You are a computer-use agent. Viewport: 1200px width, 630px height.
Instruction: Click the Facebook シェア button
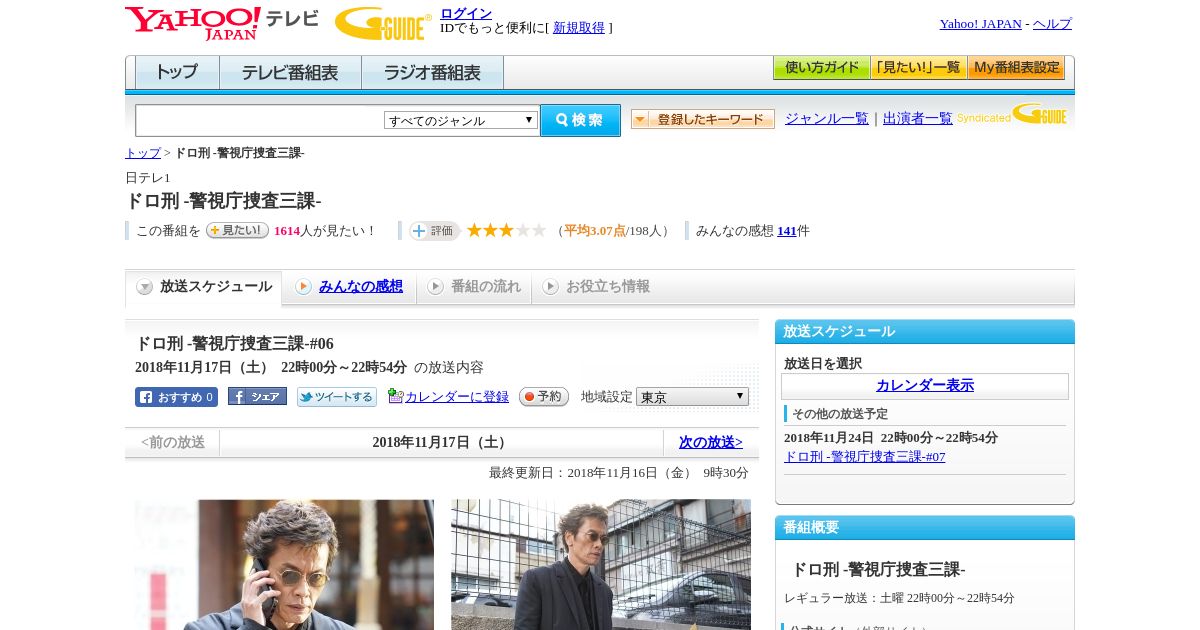point(257,397)
